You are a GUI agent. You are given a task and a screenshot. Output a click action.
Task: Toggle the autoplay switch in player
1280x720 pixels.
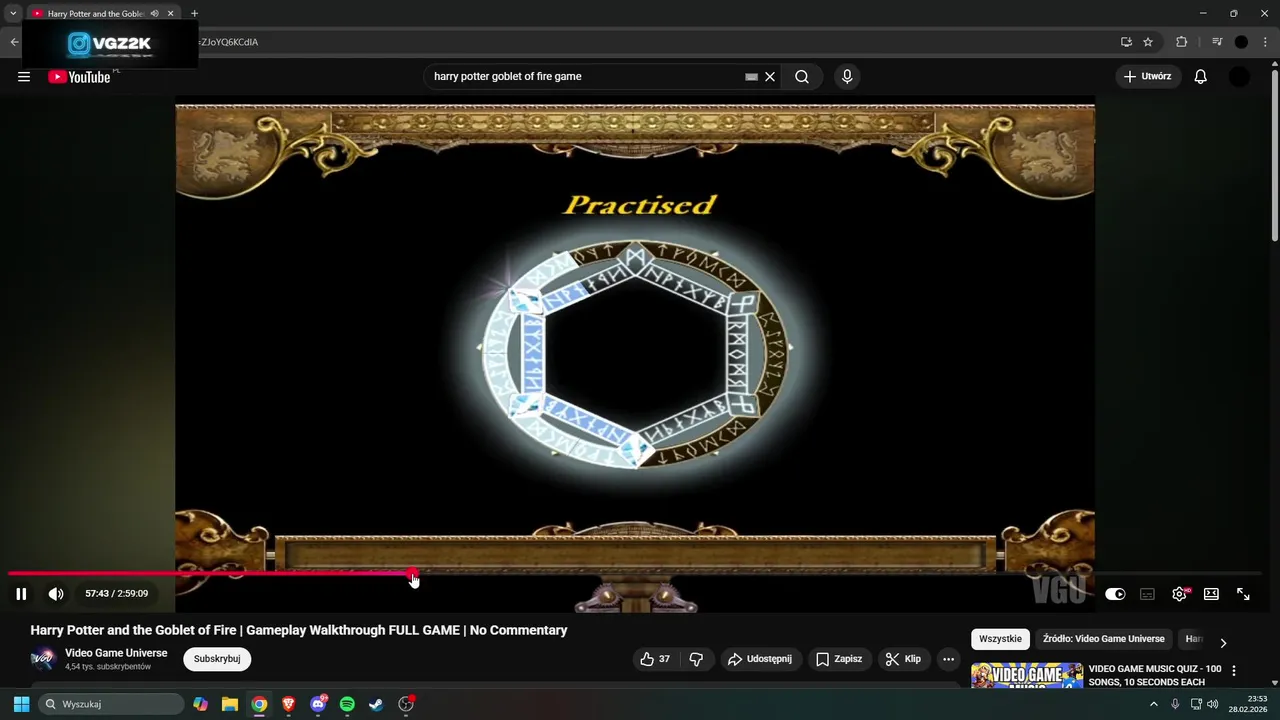(1115, 594)
